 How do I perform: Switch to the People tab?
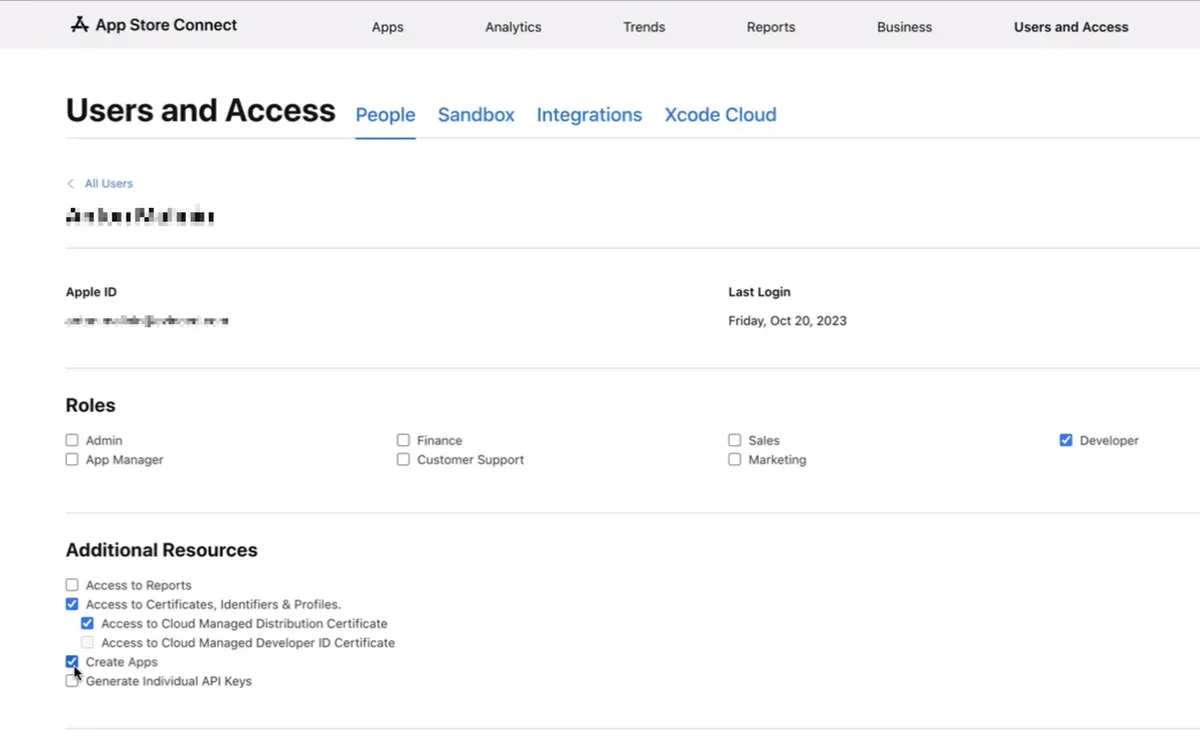385,115
